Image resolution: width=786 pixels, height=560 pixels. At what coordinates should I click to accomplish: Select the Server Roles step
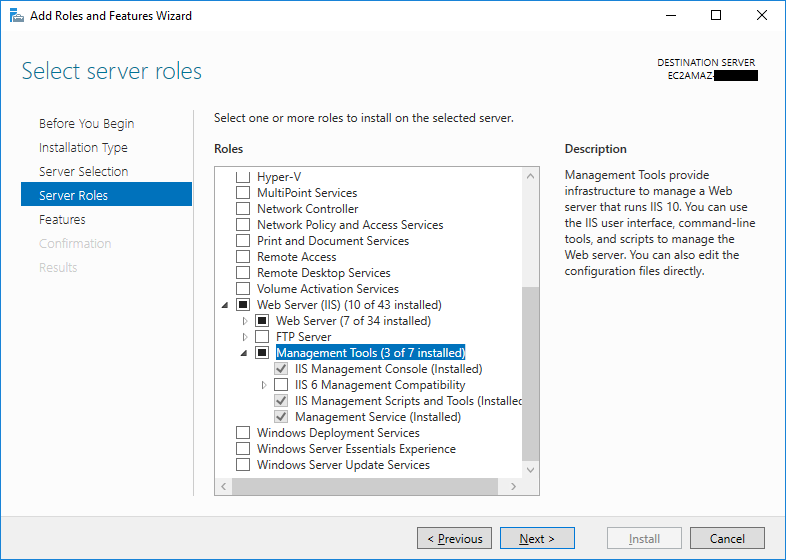(x=106, y=195)
